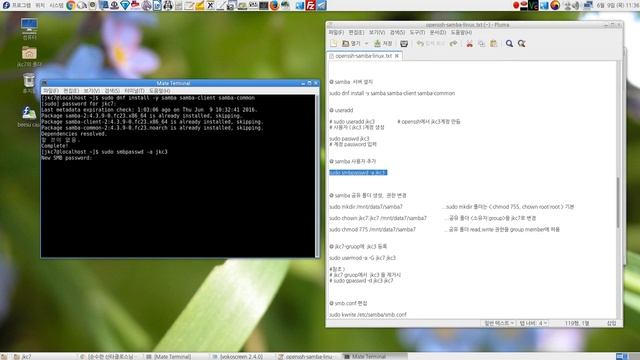Open the Computer desktop icon
Screen dimensions: 640x360
(x=29, y=29)
